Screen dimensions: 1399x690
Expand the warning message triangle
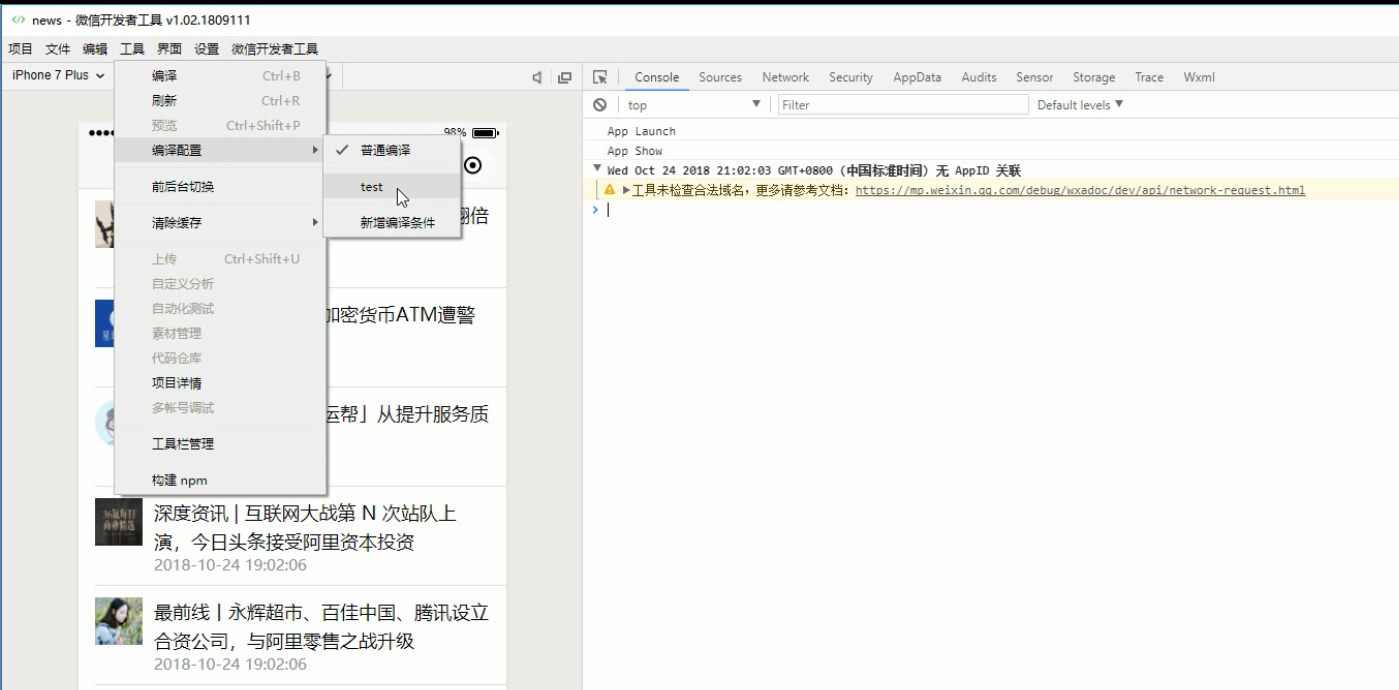626,190
